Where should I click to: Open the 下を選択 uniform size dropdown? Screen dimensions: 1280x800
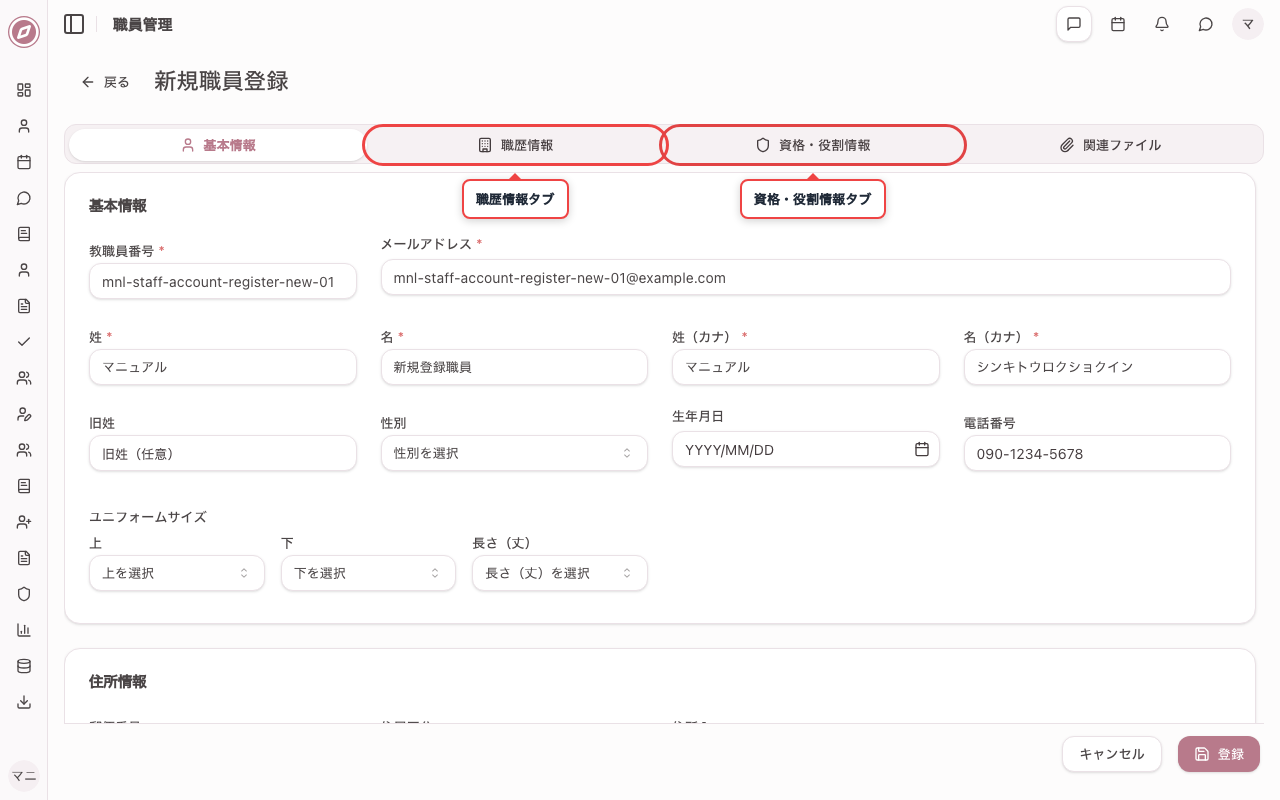368,573
